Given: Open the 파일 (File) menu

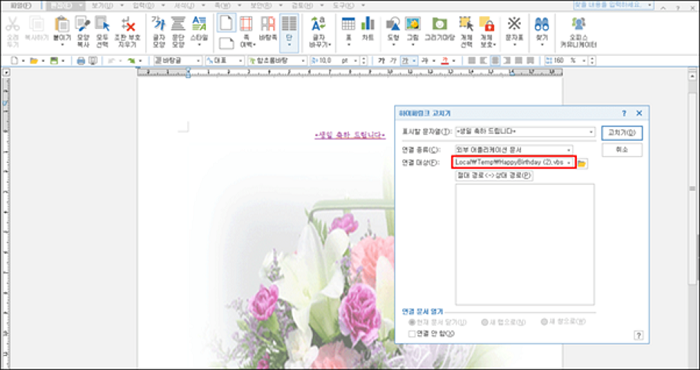Looking at the screenshot, I should (21, 5).
